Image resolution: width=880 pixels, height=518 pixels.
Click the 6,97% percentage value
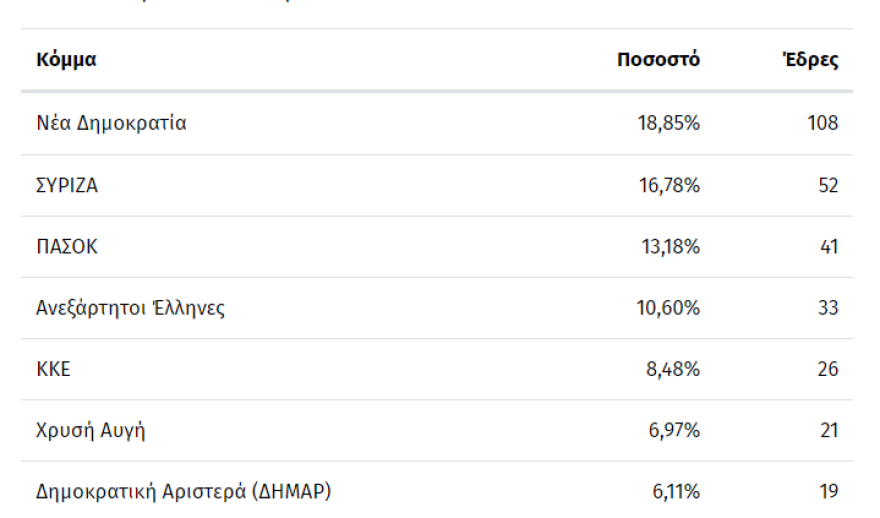coord(673,431)
